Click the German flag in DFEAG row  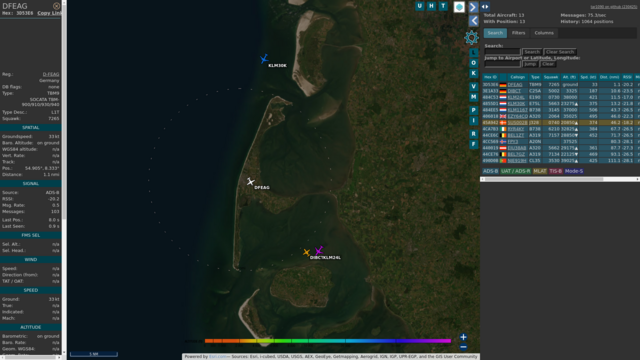503,85
